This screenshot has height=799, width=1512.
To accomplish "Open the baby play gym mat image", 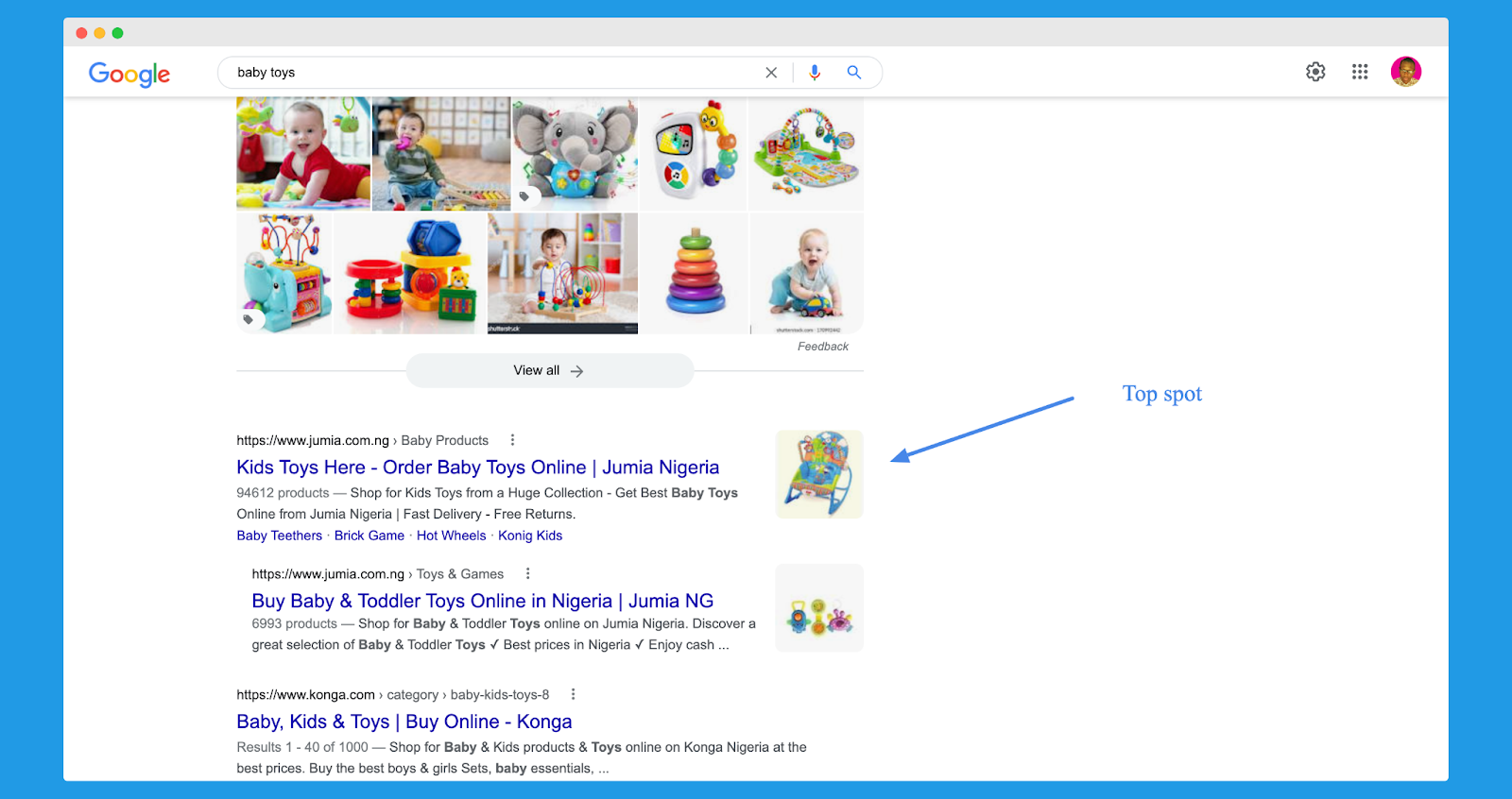I will (806, 153).
